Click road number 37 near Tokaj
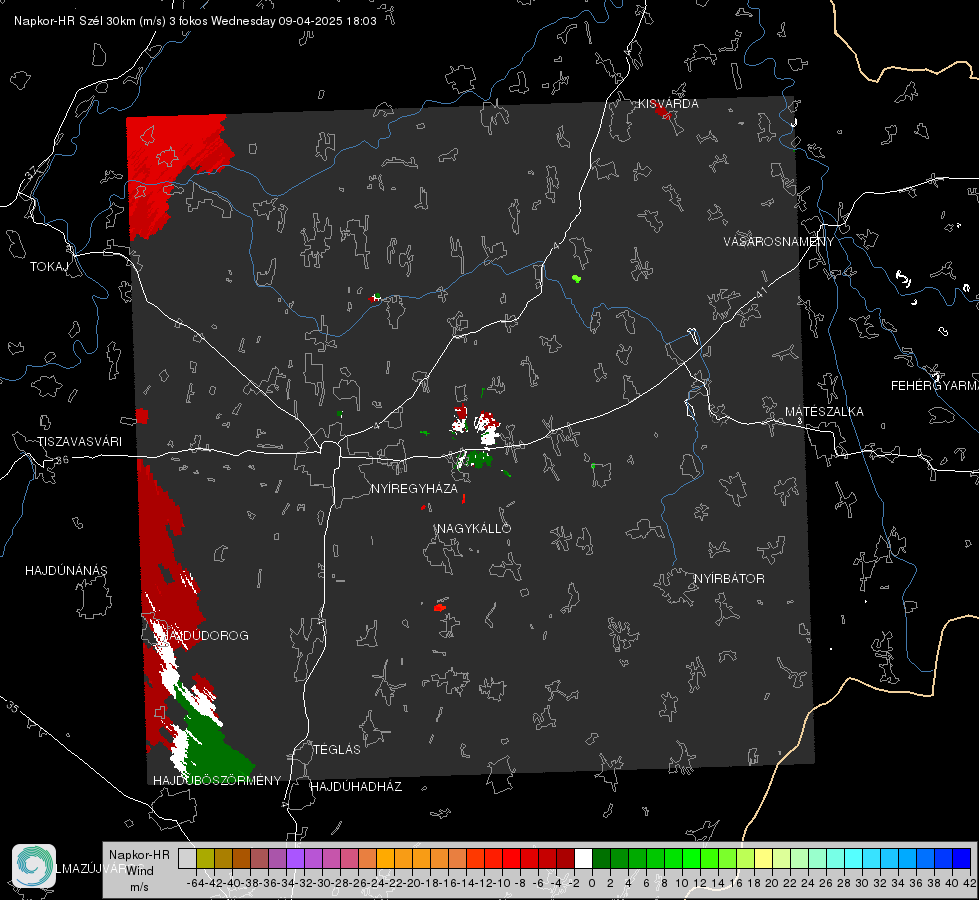The width and height of the screenshot is (979, 900). coord(32,172)
